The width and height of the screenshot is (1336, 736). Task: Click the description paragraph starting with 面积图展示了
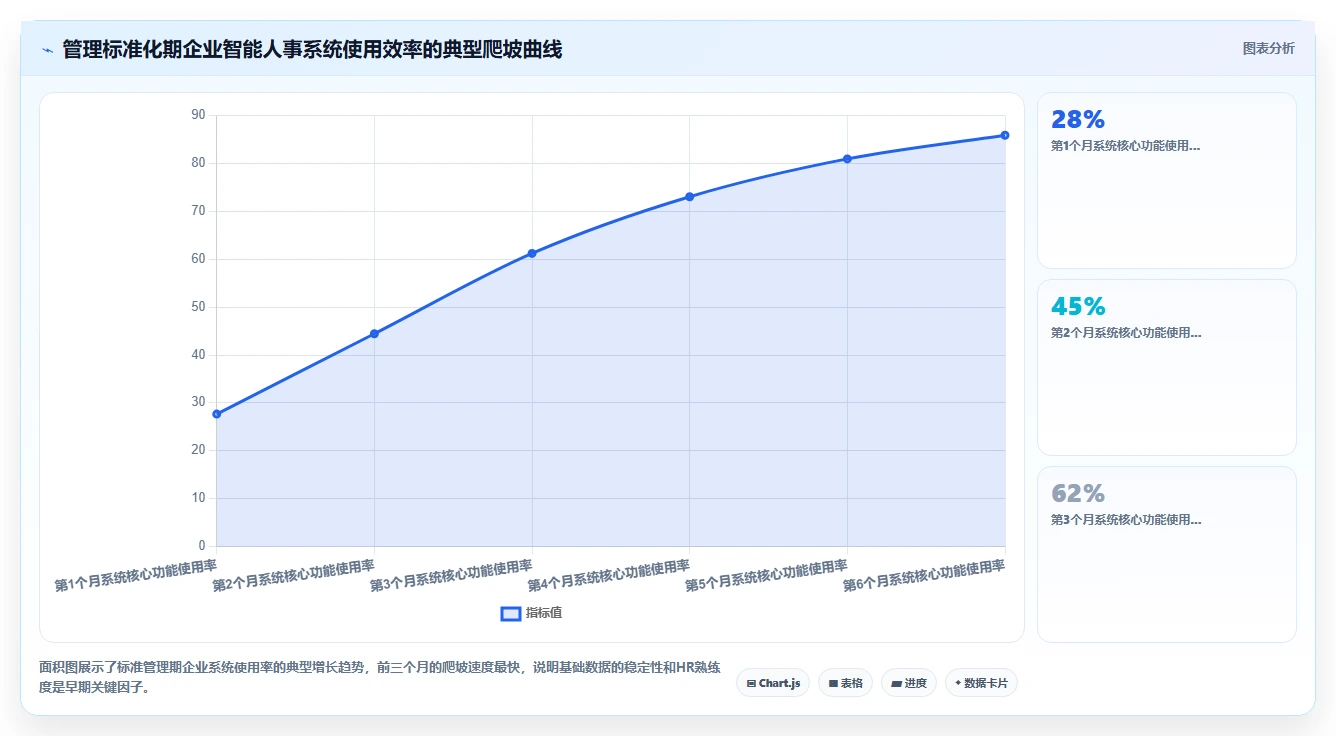380,678
